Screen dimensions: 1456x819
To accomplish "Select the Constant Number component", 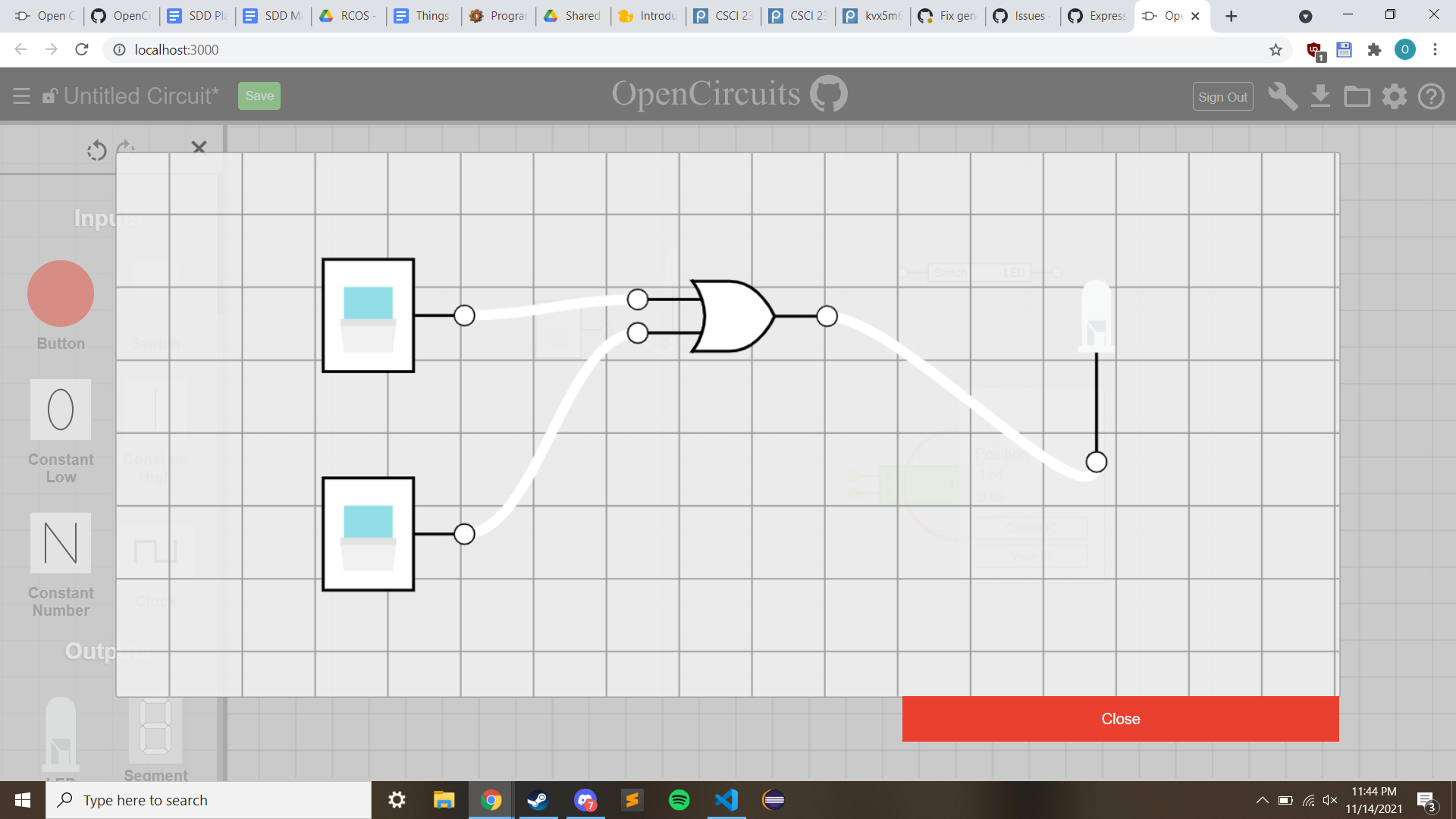I will tap(61, 542).
